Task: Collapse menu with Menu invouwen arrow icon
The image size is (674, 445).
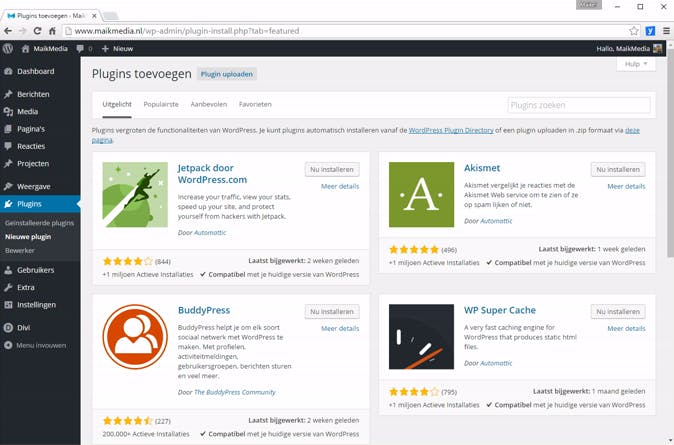Action: [8, 345]
